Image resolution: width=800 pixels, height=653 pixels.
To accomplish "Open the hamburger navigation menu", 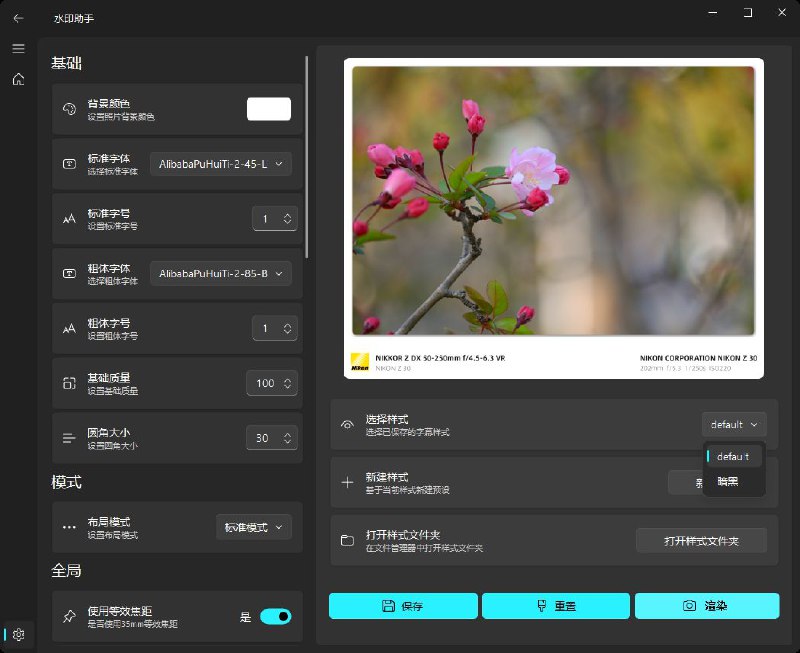I will pos(18,47).
